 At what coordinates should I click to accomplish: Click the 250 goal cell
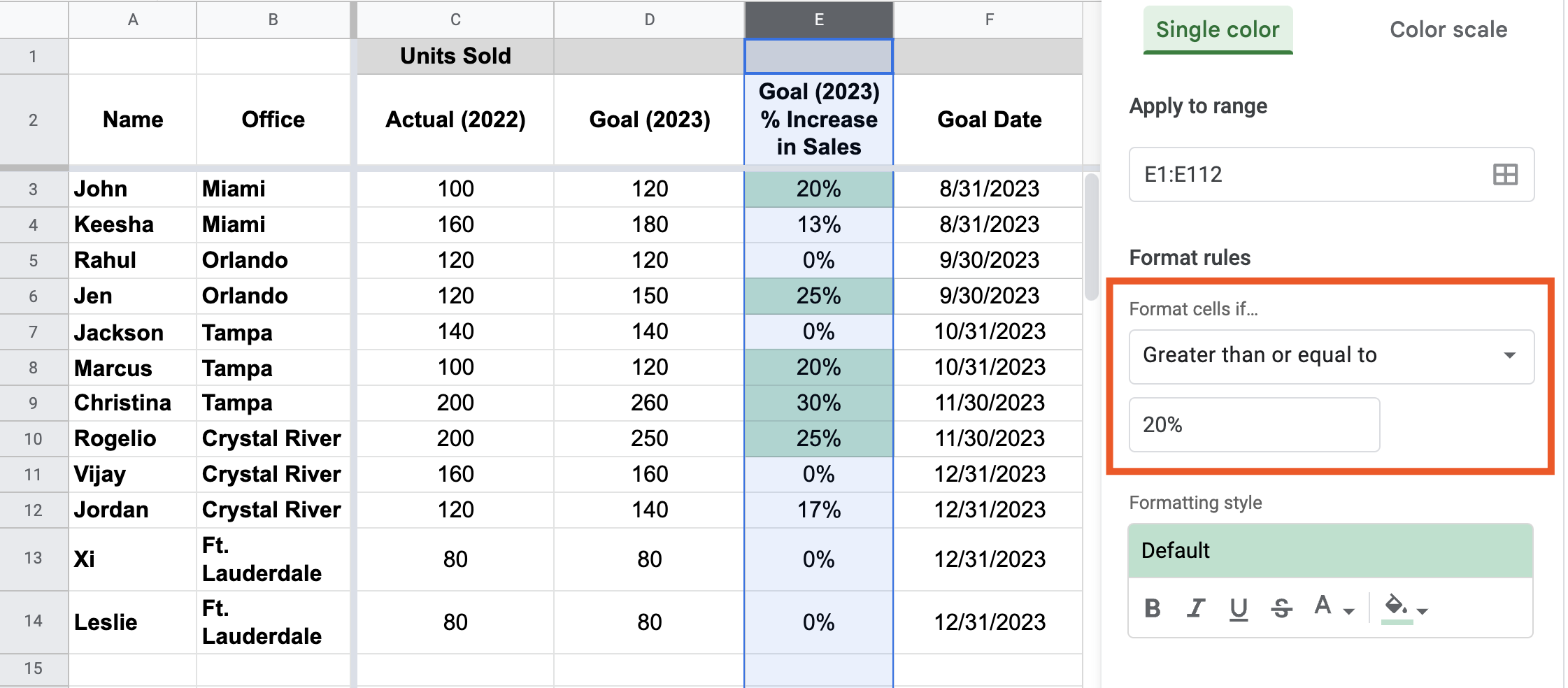pos(649,438)
